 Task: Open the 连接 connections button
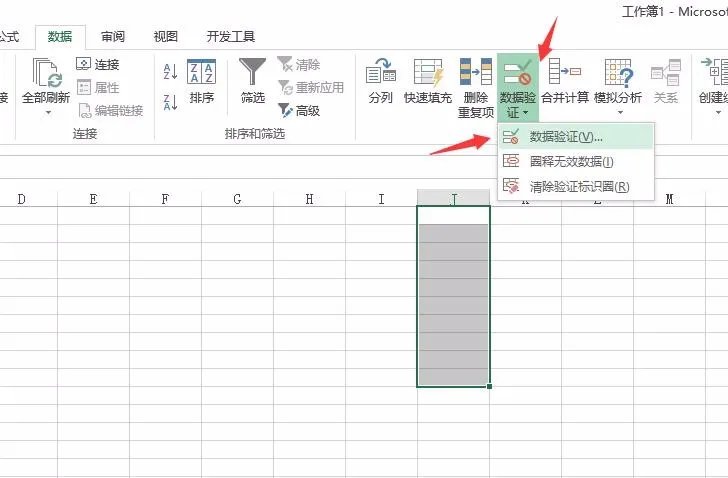click(98, 64)
